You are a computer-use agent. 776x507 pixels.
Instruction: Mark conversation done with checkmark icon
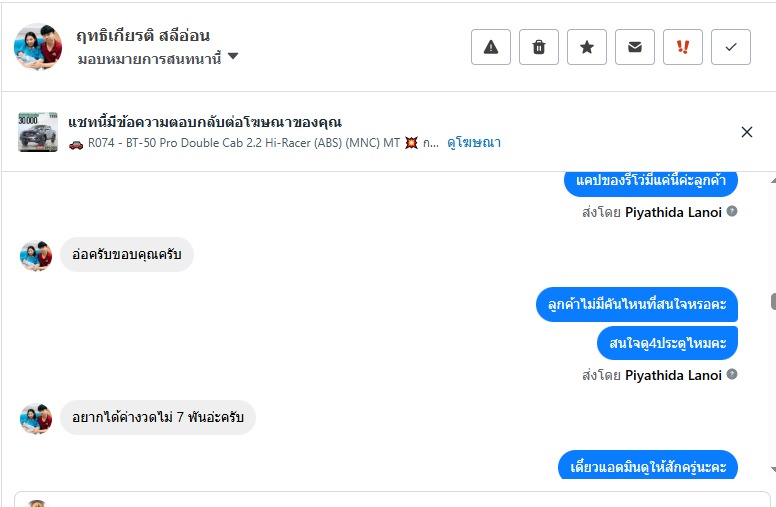click(x=731, y=47)
